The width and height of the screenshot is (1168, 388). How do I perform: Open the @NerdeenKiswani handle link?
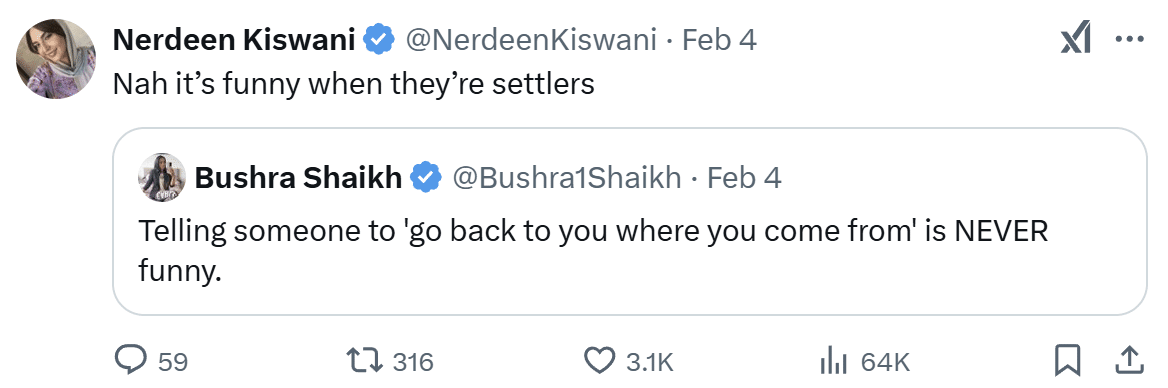point(530,39)
